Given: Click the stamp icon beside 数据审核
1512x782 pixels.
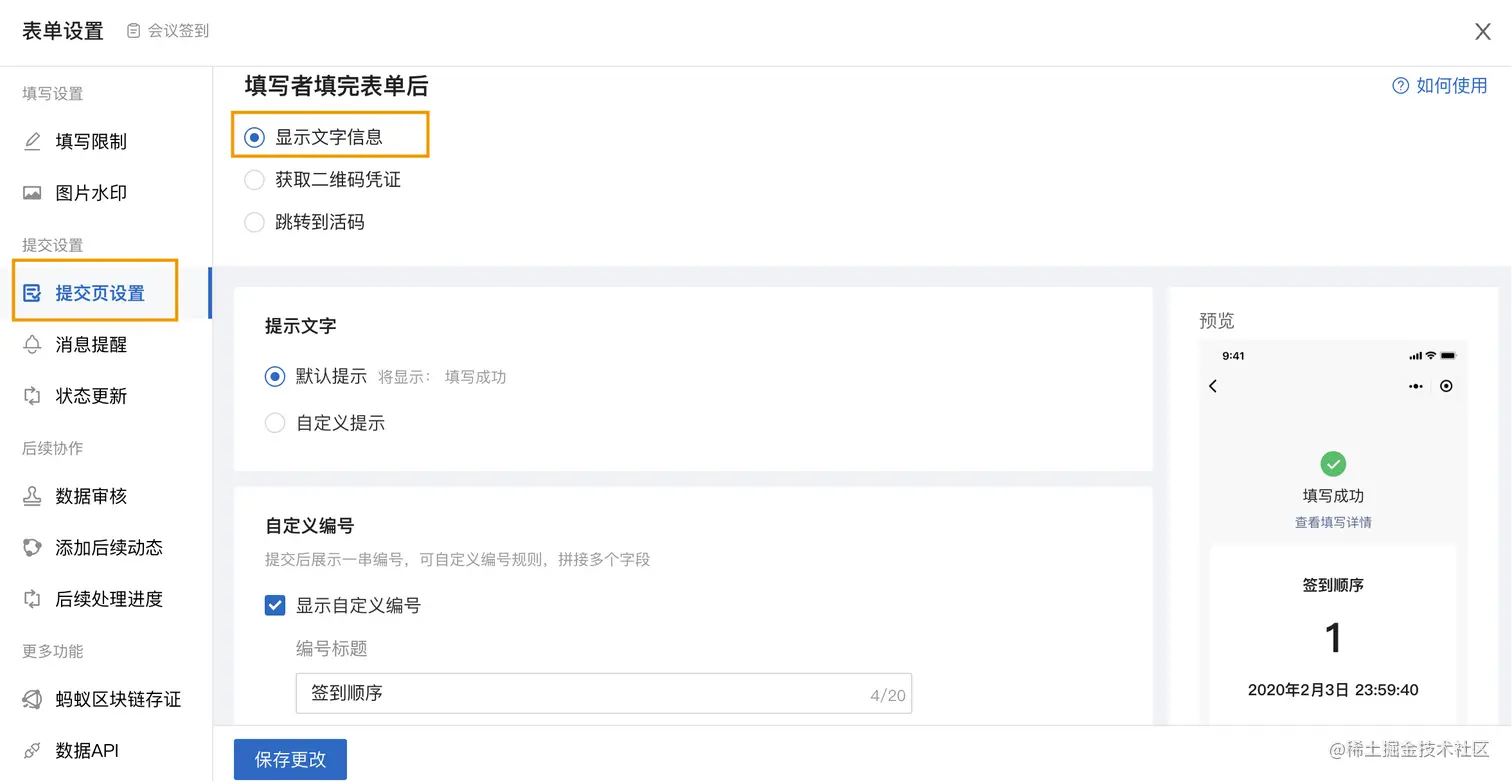Looking at the screenshot, I should pyautogui.click(x=33, y=496).
